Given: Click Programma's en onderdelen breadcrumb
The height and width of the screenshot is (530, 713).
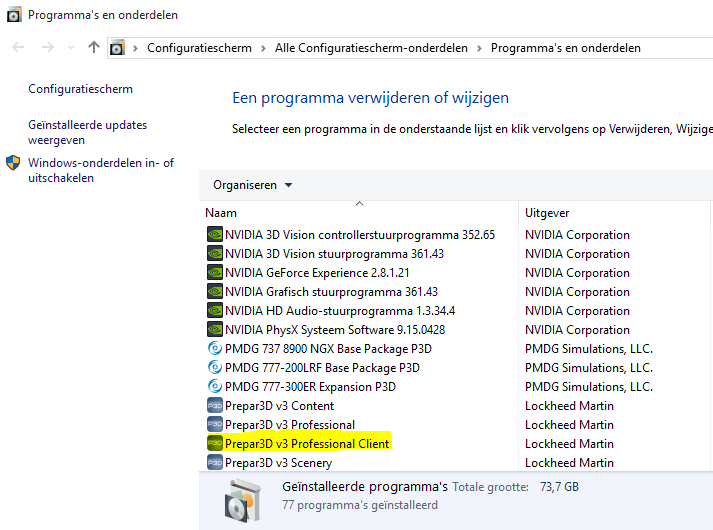Looking at the screenshot, I should [x=566, y=48].
